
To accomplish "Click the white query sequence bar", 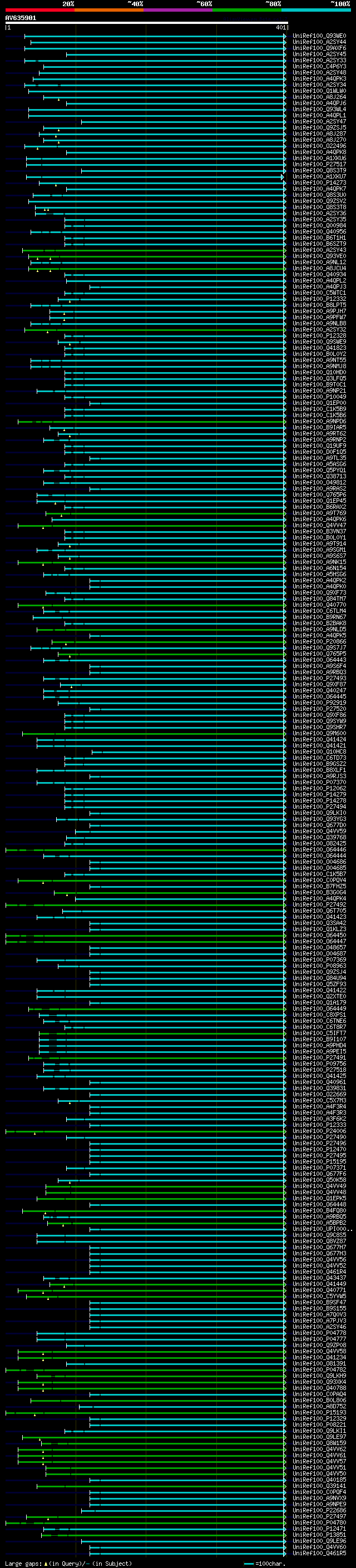I will pyautogui.click(x=147, y=23).
